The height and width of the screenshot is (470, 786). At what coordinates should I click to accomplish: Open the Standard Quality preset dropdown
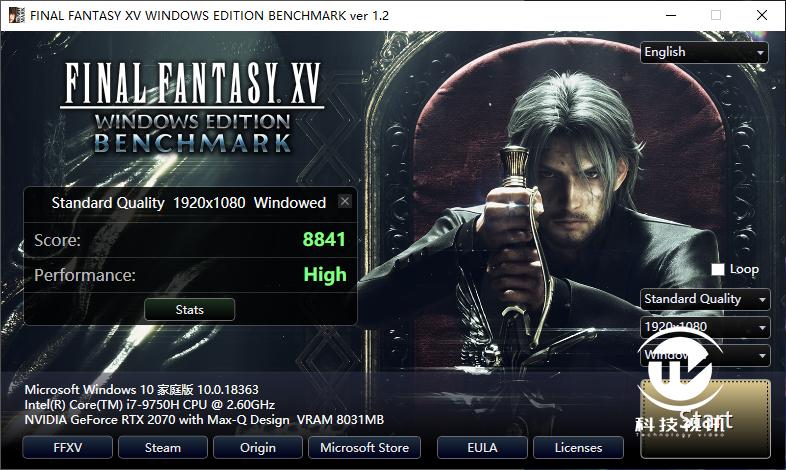point(705,299)
